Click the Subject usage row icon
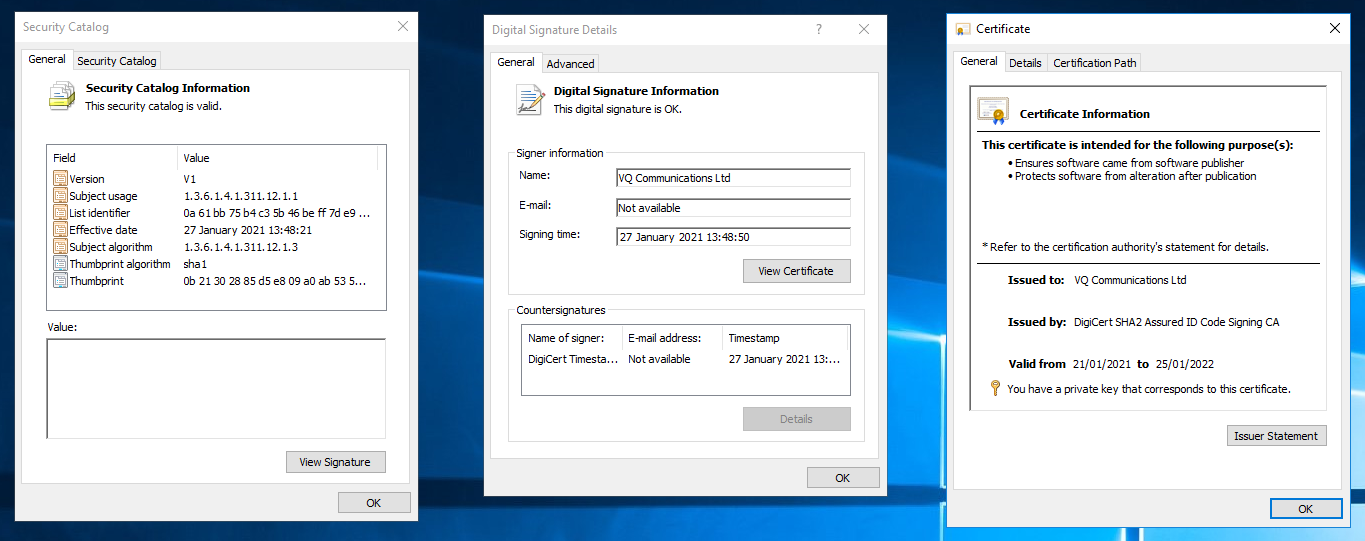This screenshot has width=1365, height=541. 60,196
